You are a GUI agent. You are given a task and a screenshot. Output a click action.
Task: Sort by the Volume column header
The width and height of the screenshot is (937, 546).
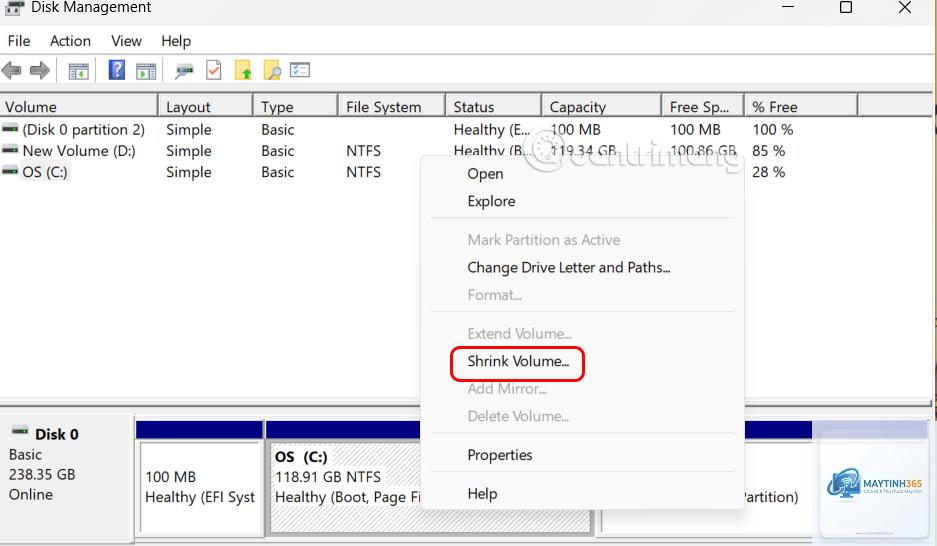pos(79,107)
